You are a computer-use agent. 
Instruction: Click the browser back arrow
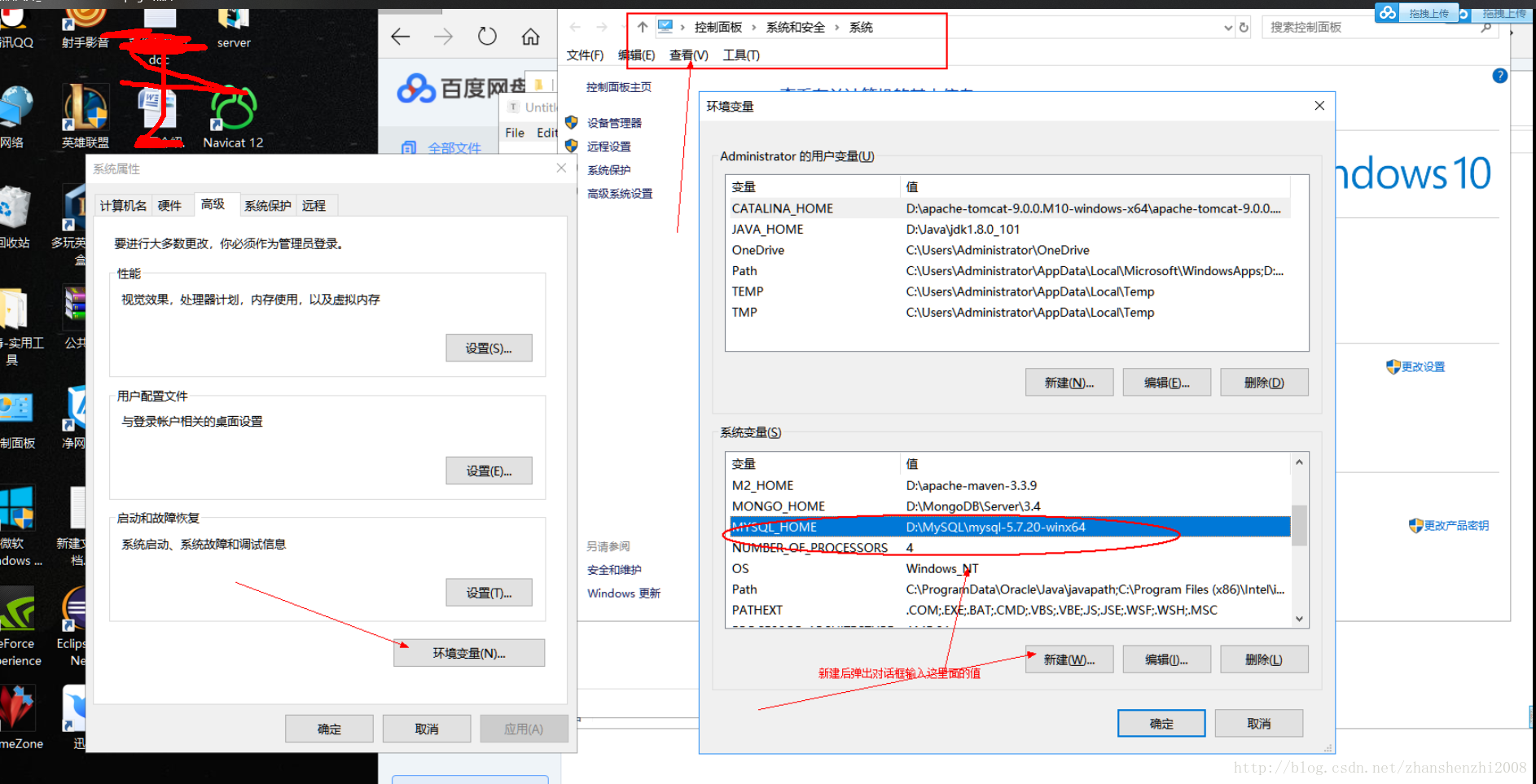tap(400, 37)
